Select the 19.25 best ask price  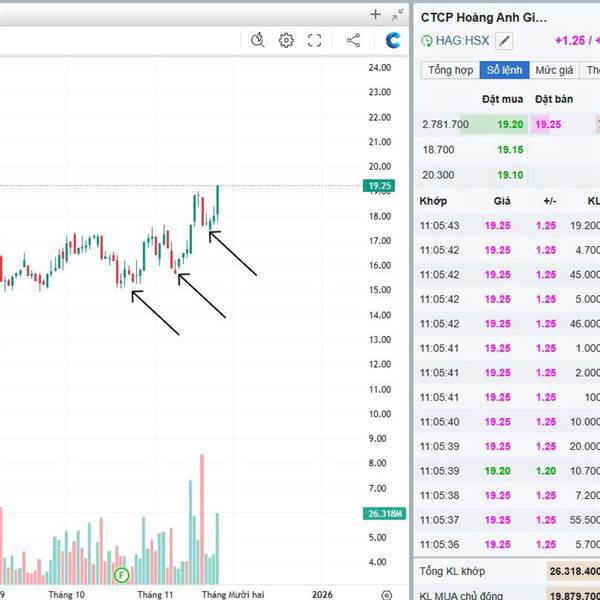(x=548, y=124)
